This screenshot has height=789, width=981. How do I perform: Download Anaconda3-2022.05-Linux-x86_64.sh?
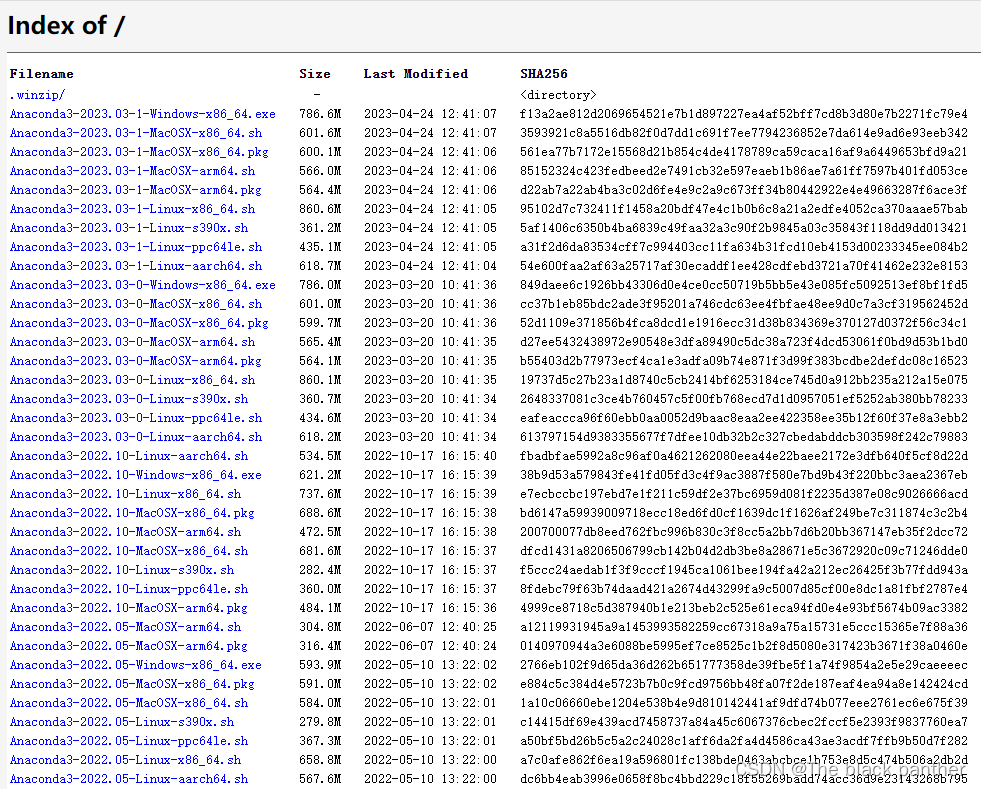(125, 760)
